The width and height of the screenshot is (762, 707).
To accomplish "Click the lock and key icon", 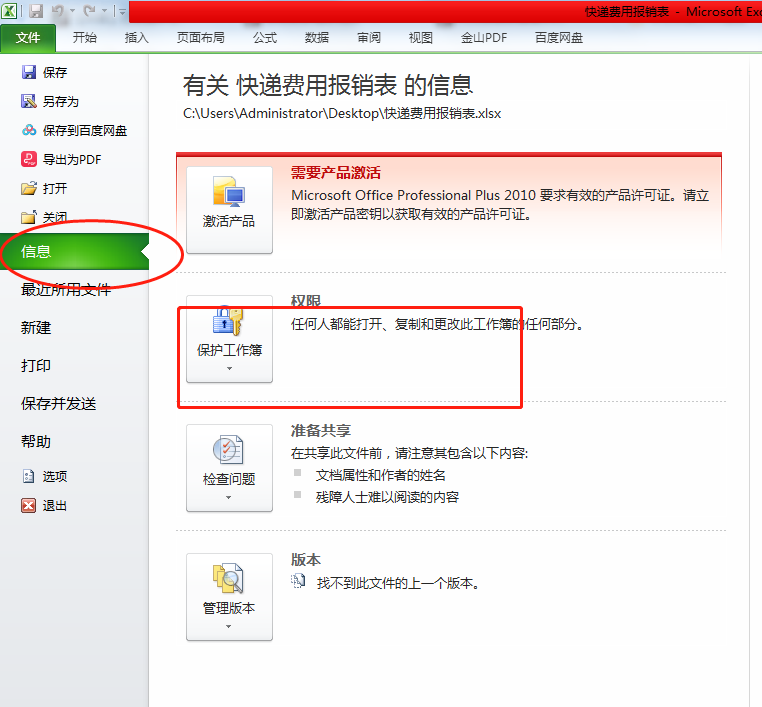I will click(227, 321).
